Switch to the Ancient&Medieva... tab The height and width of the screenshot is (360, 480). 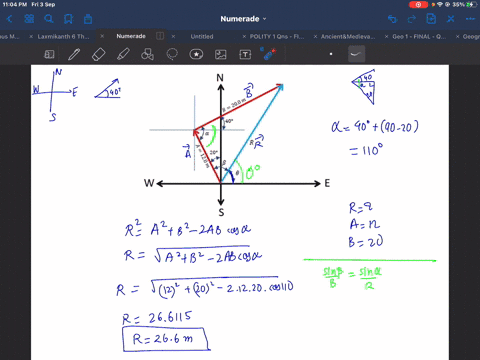(x=348, y=36)
